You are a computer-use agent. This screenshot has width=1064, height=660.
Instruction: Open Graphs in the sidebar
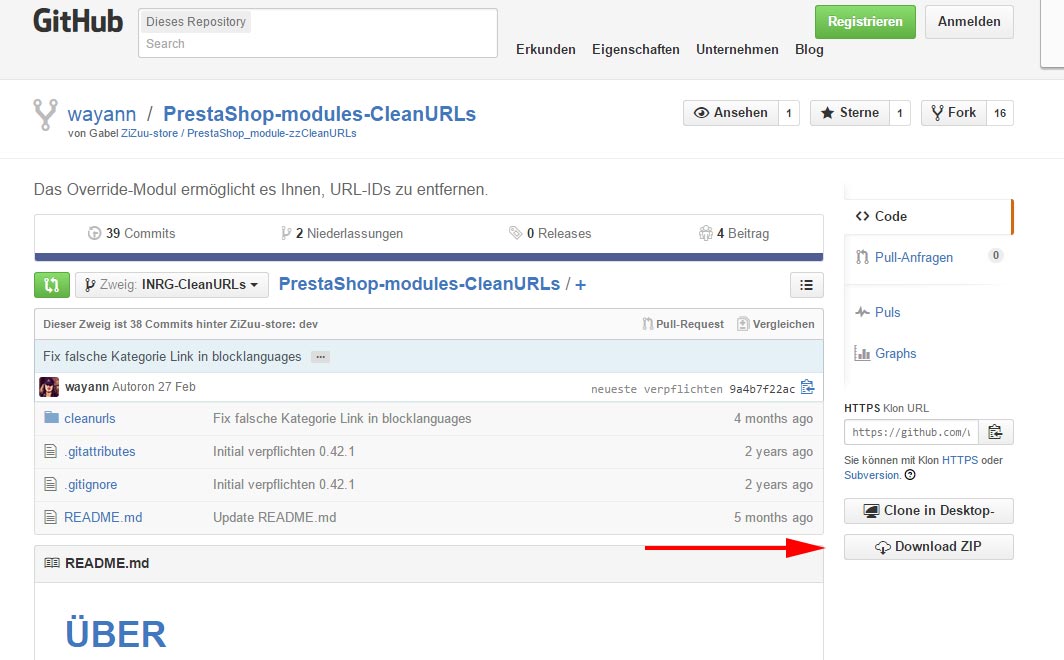895,353
